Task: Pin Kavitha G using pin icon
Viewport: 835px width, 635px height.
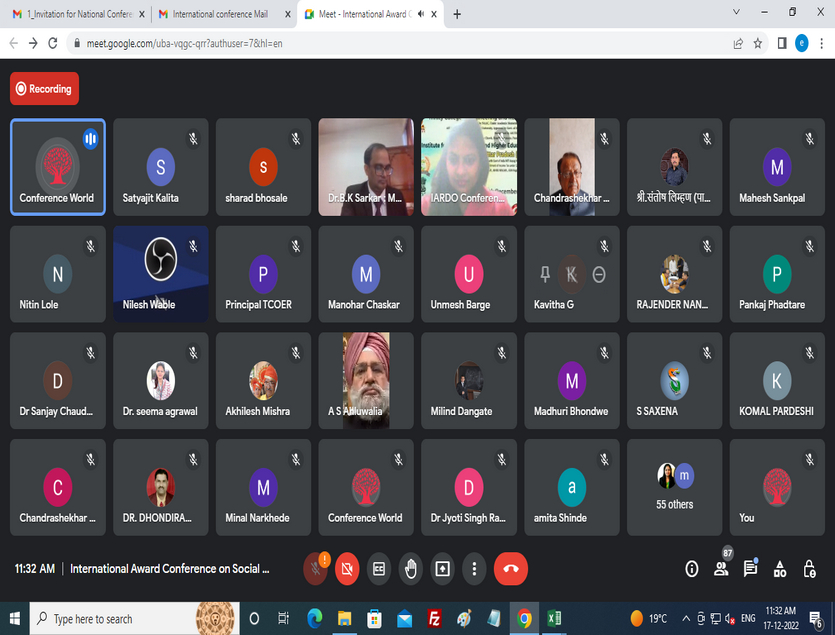Action: coord(545,274)
